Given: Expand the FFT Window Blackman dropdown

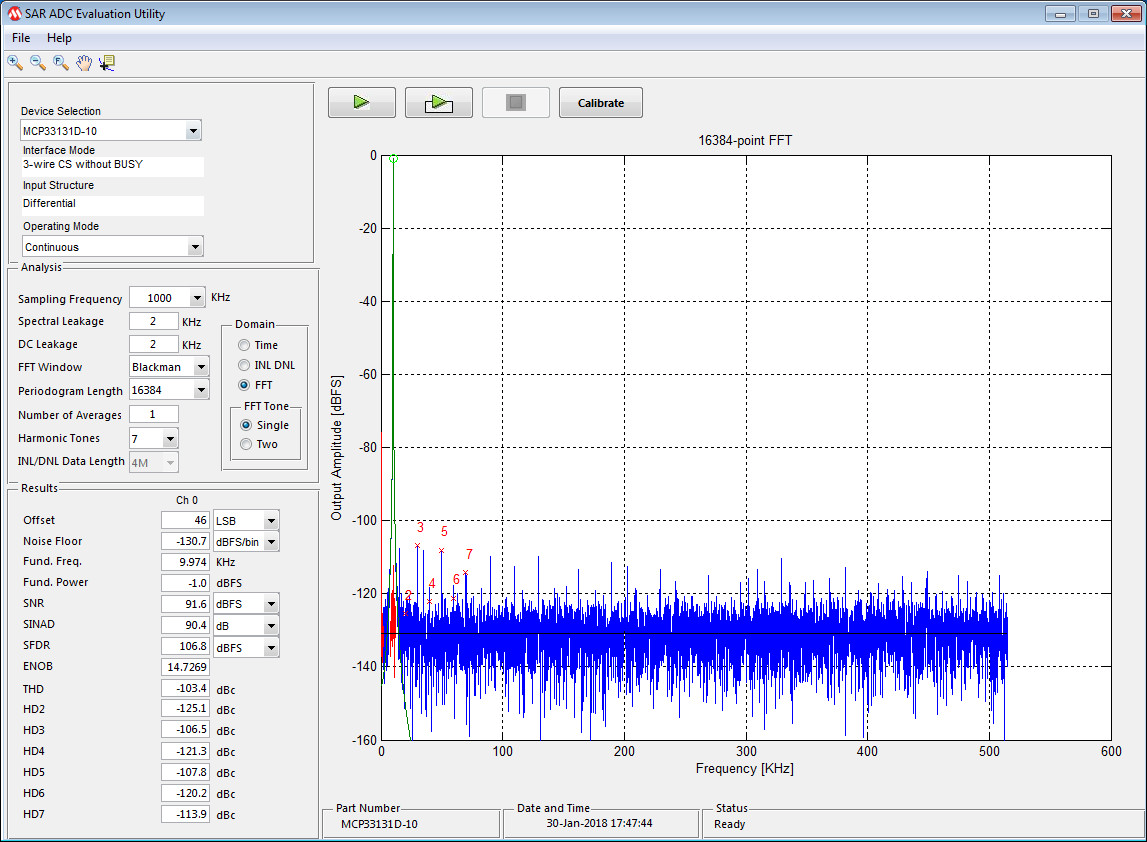Looking at the screenshot, I should click(201, 367).
